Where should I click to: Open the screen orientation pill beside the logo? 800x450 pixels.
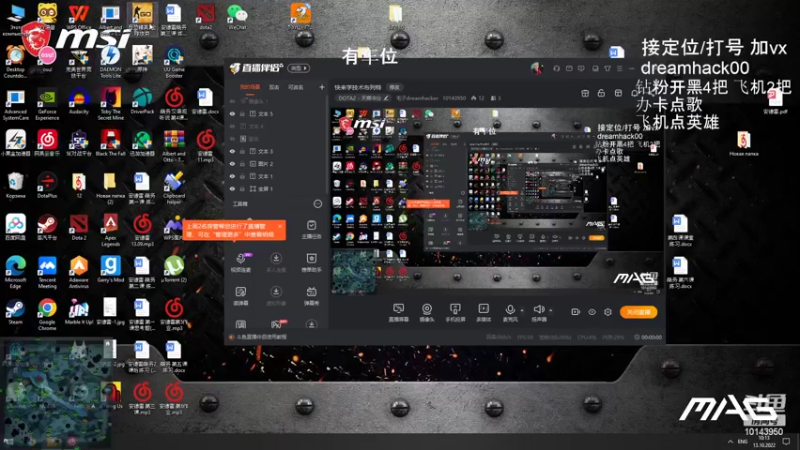click(x=298, y=68)
